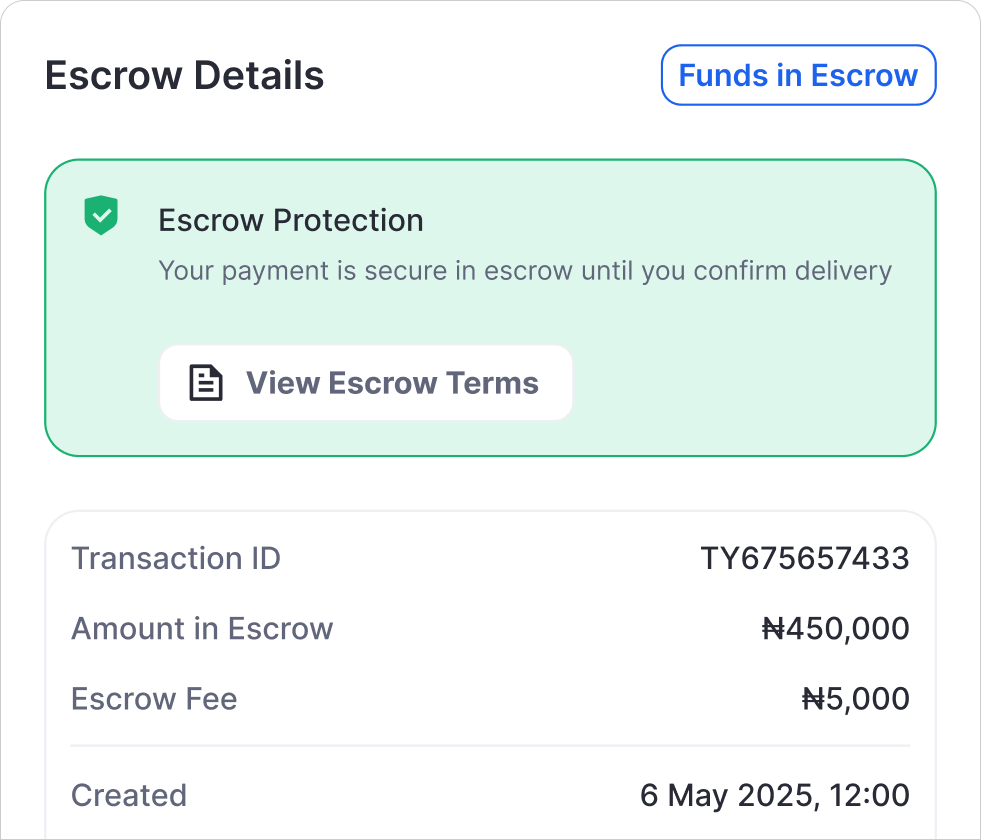Select transaction ID TY675657433

tap(804, 558)
